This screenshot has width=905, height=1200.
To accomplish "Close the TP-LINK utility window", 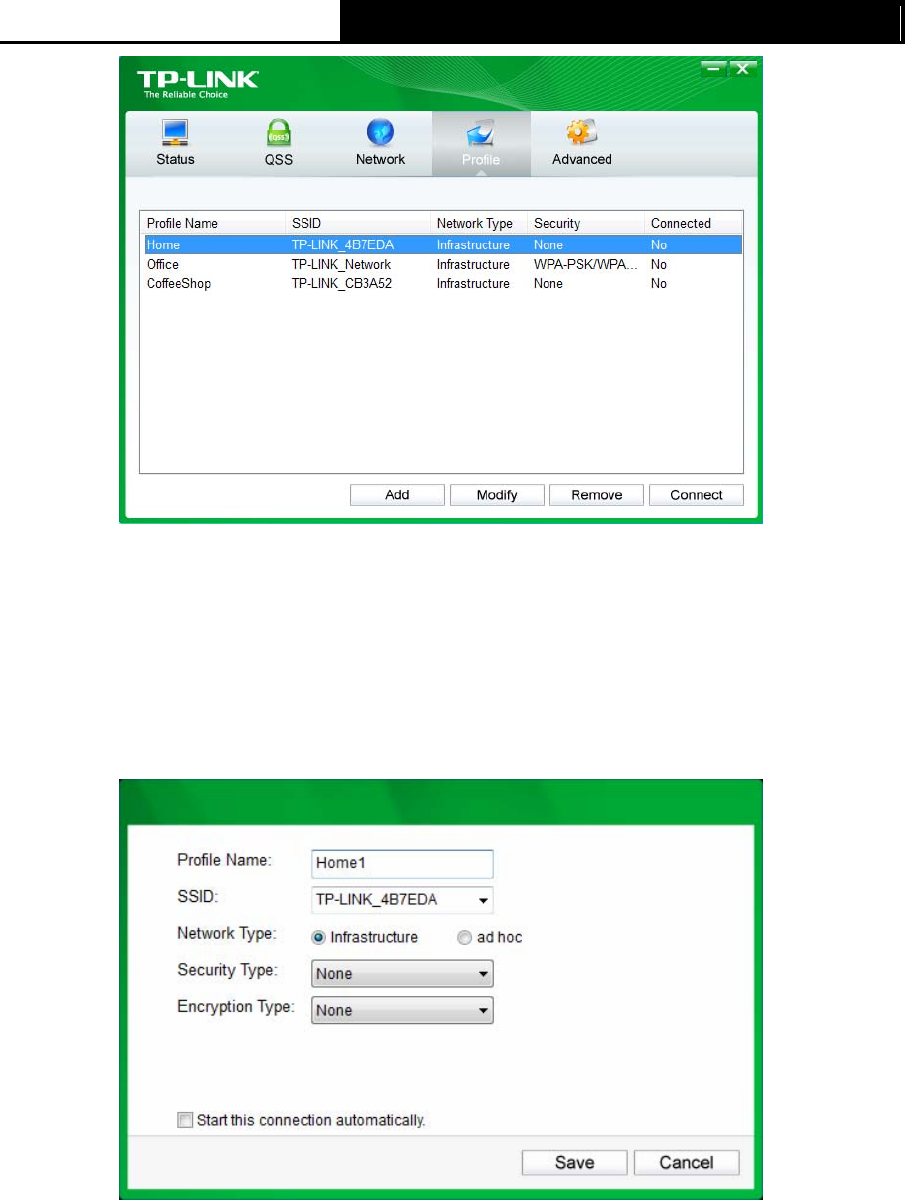I will tap(740, 68).
